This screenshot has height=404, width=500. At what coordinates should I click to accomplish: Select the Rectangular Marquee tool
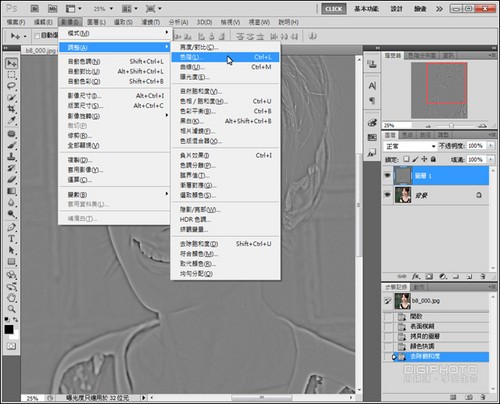[x=12, y=75]
